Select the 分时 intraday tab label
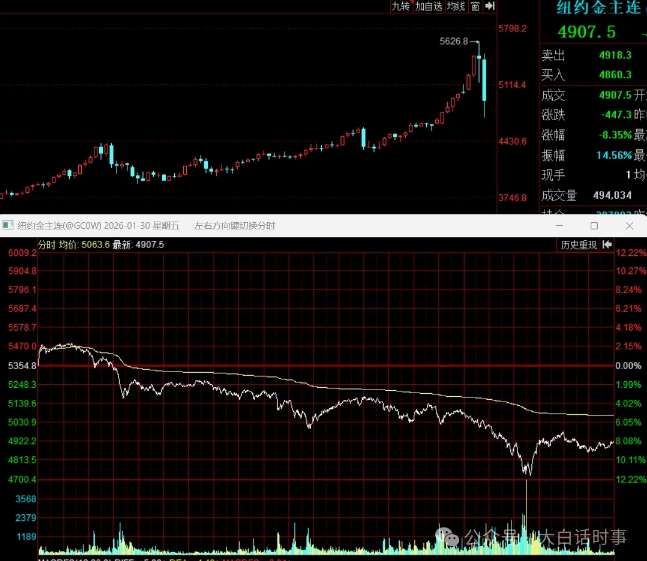The height and width of the screenshot is (561, 647). pos(47,244)
